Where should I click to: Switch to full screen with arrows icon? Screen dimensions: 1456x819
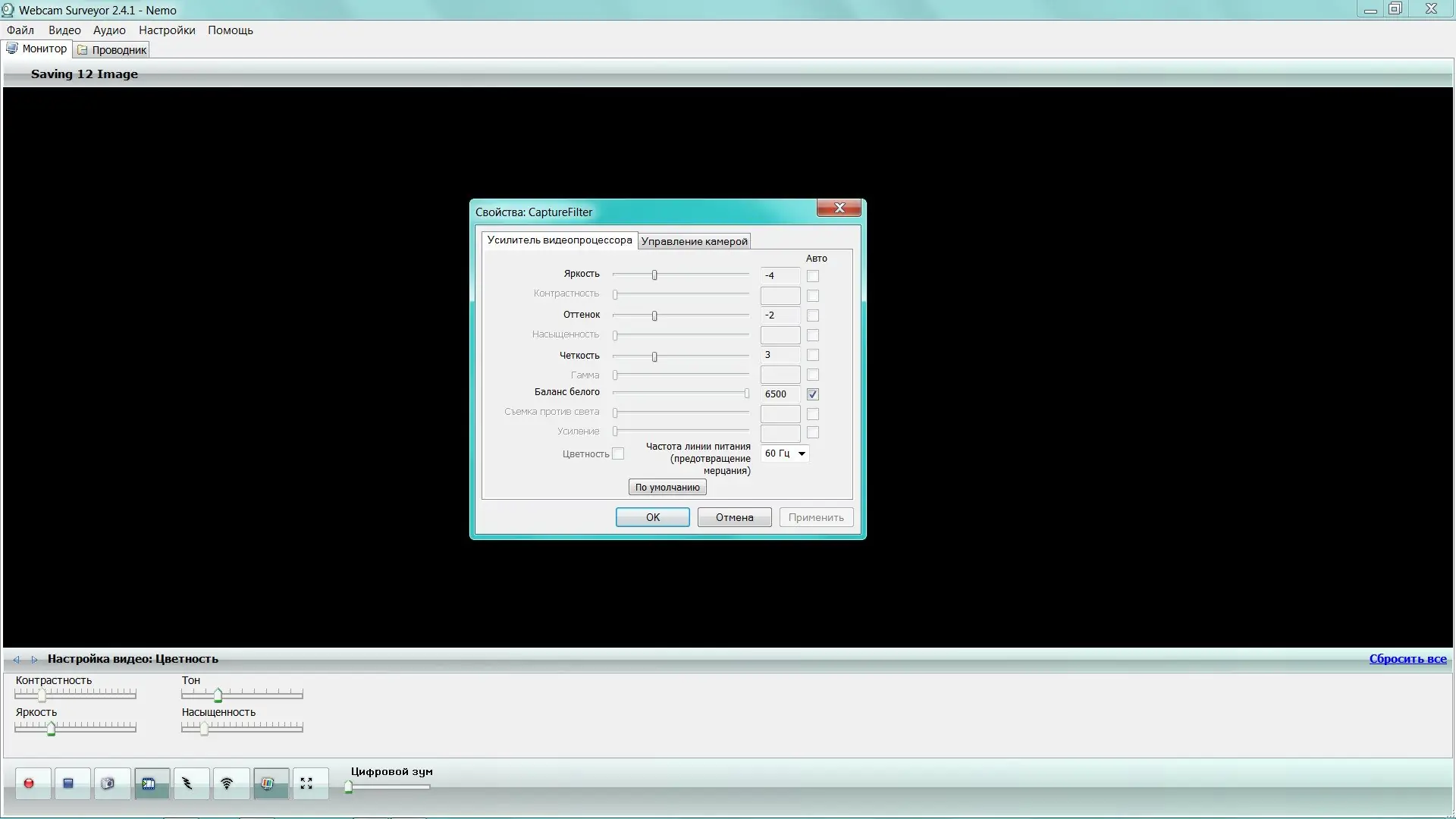(306, 783)
